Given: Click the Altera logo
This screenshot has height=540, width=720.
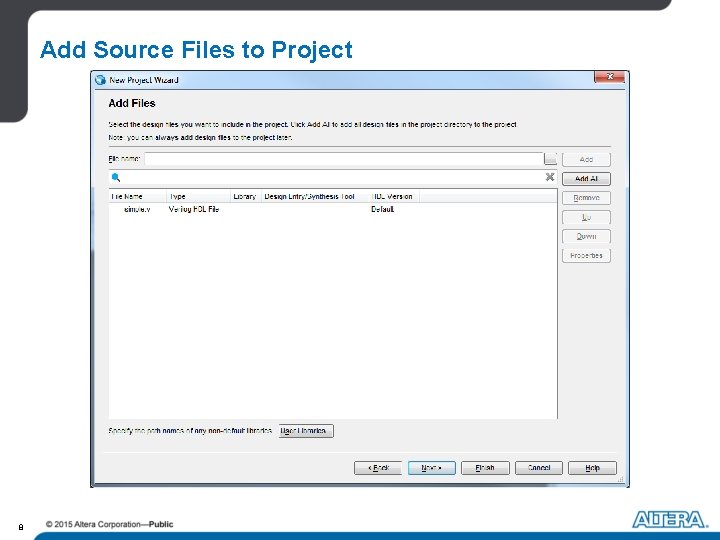Looking at the screenshot, I should click(670, 520).
